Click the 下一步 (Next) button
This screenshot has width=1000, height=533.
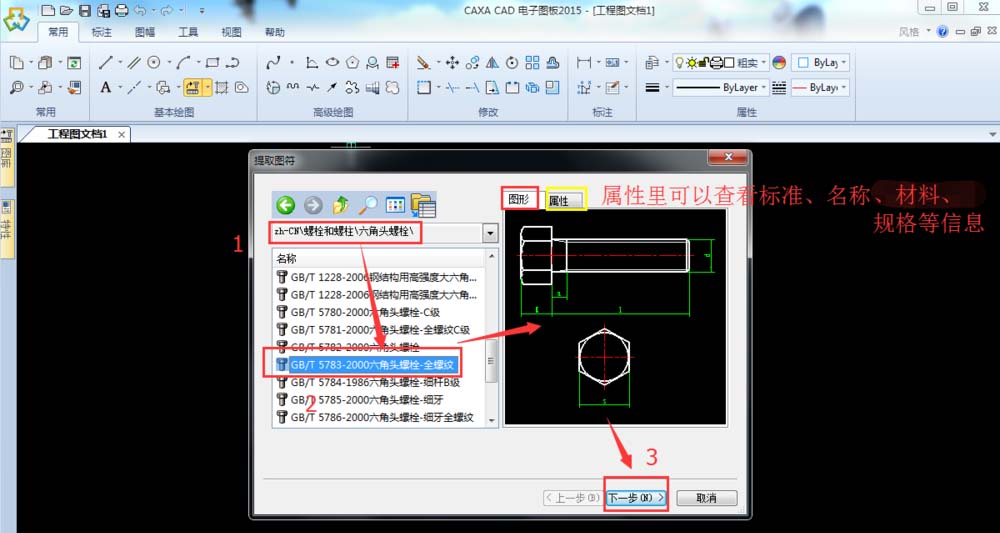635,497
